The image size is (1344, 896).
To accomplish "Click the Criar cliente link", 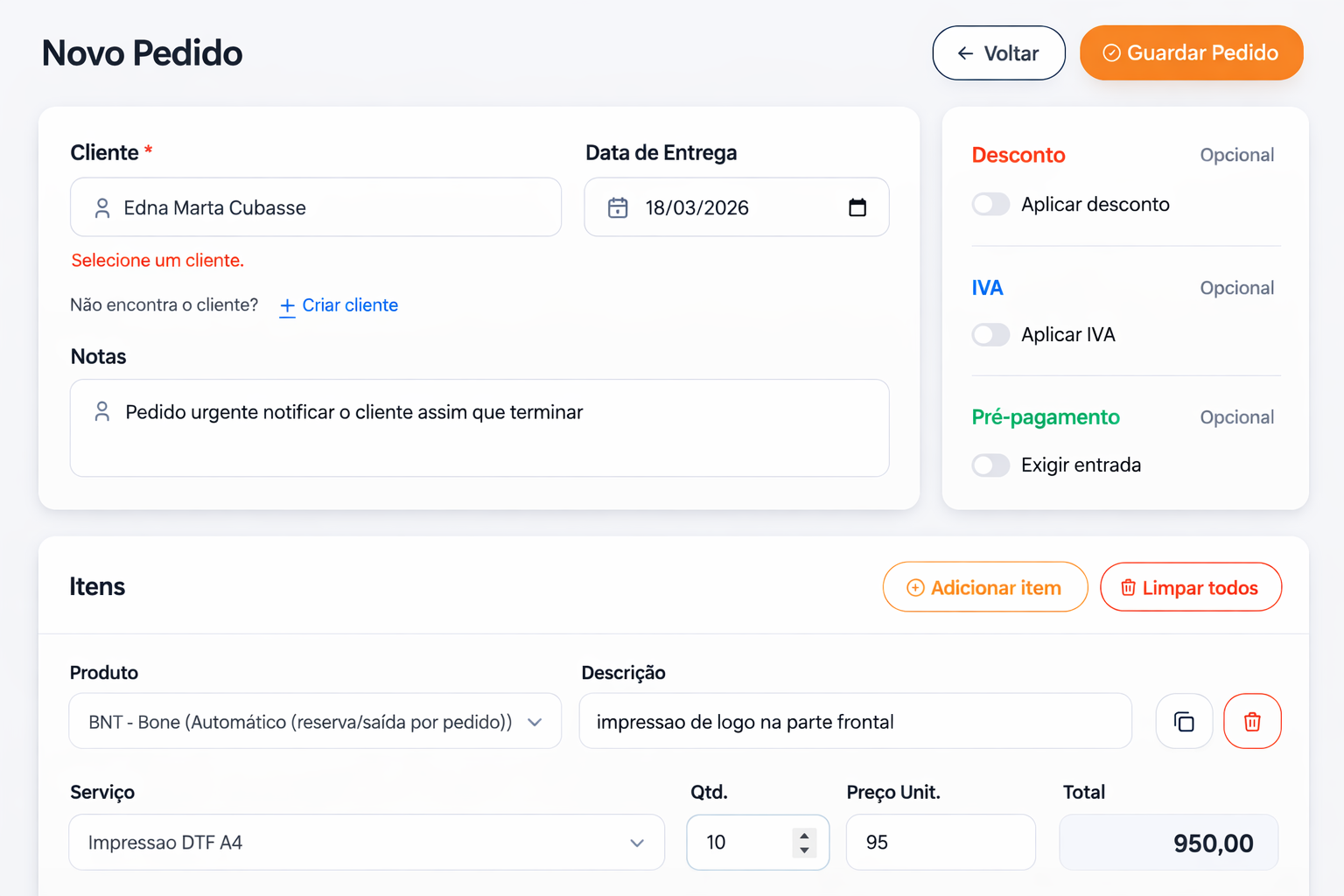I will pyautogui.click(x=339, y=305).
